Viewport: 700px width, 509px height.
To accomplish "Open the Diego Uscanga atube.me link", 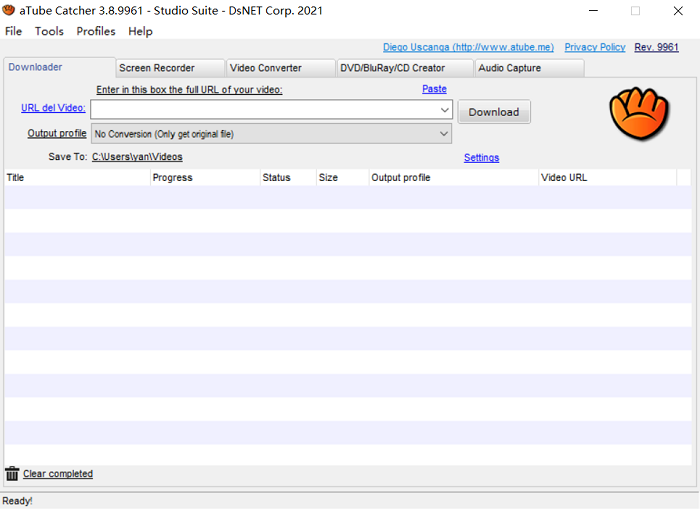I will point(468,47).
